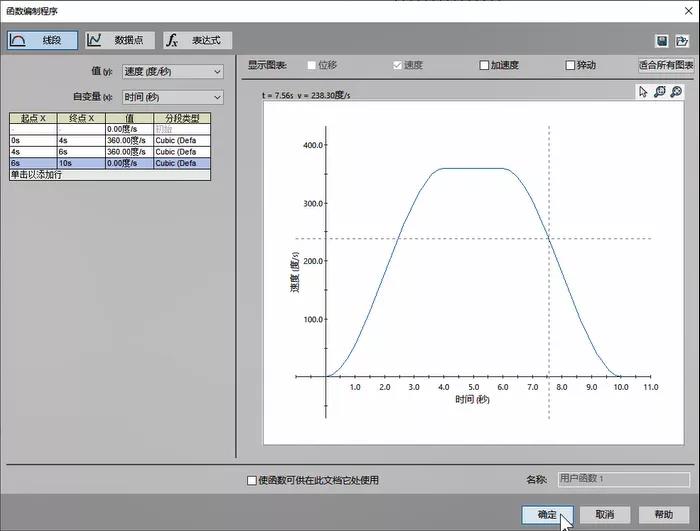Click 适合所有图表 fit all graphs button
Screen dimensions: 700x531
pos(666,65)
